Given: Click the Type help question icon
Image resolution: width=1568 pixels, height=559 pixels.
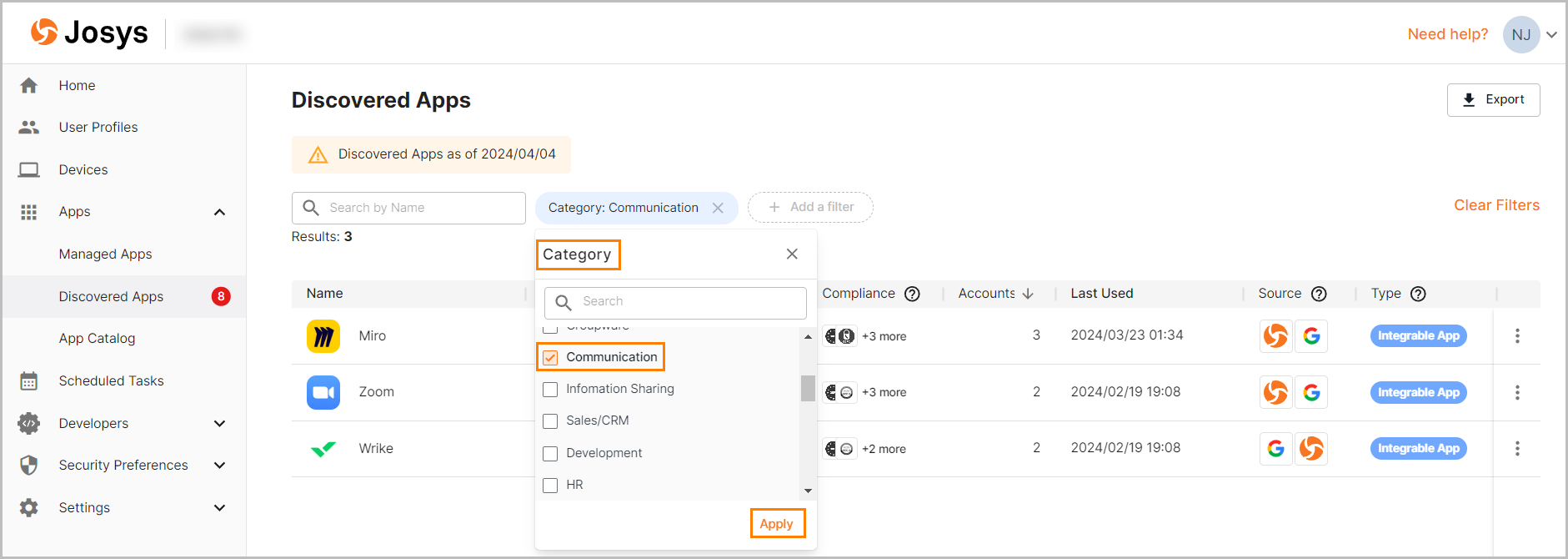Looking at the screenshot, I should pos(1418,294).
